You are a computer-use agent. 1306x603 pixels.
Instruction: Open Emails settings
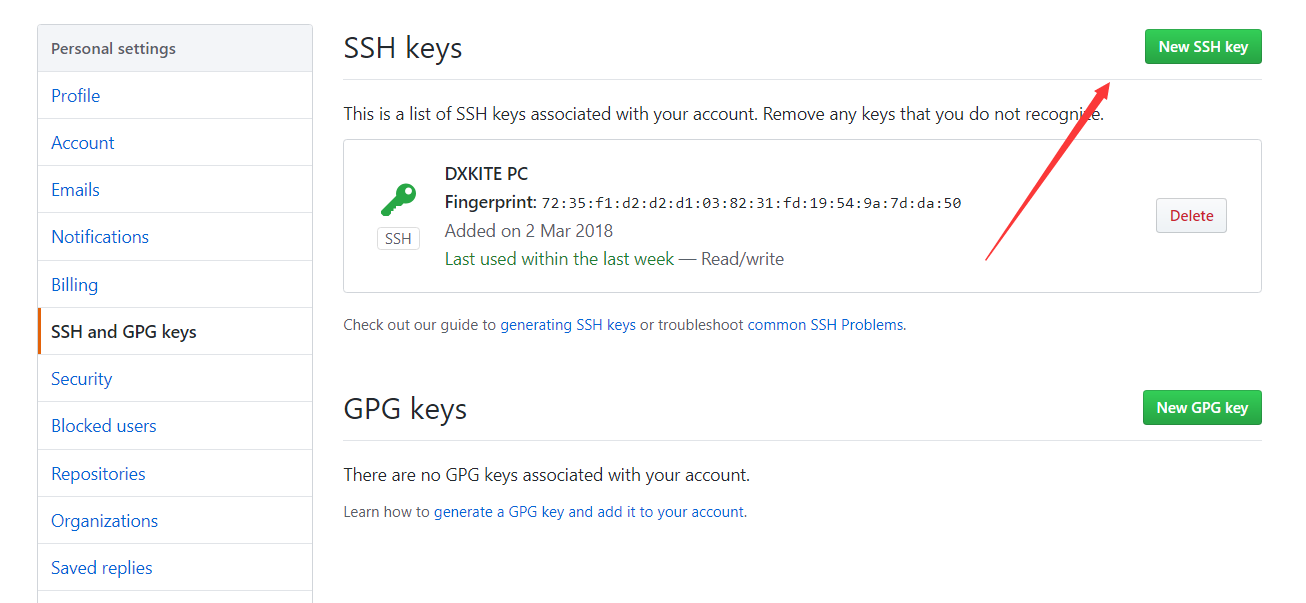pyautogui.click(x=76, y=190)
